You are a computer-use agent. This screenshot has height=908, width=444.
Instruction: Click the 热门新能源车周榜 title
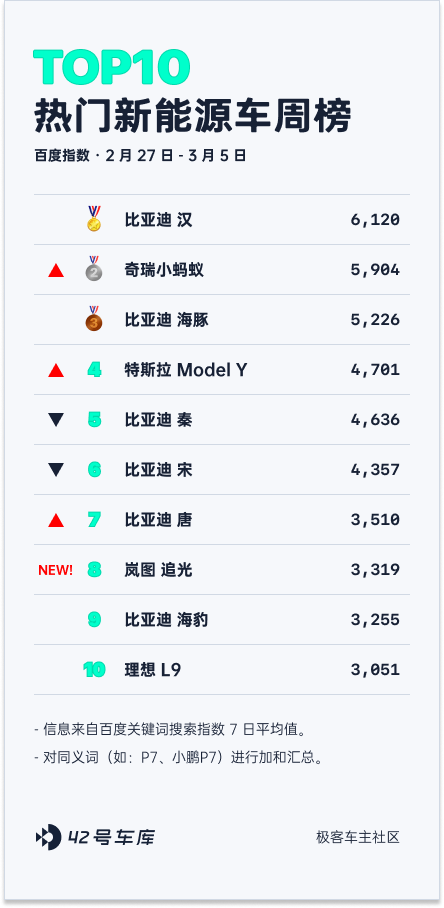click(x=192, y=117)
